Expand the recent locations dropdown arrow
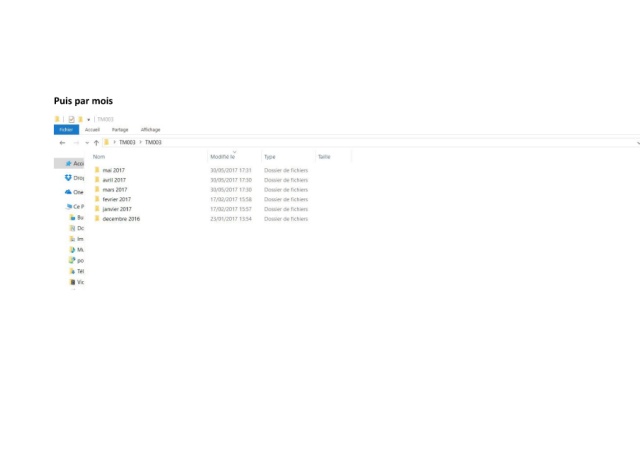 (87, 143)
